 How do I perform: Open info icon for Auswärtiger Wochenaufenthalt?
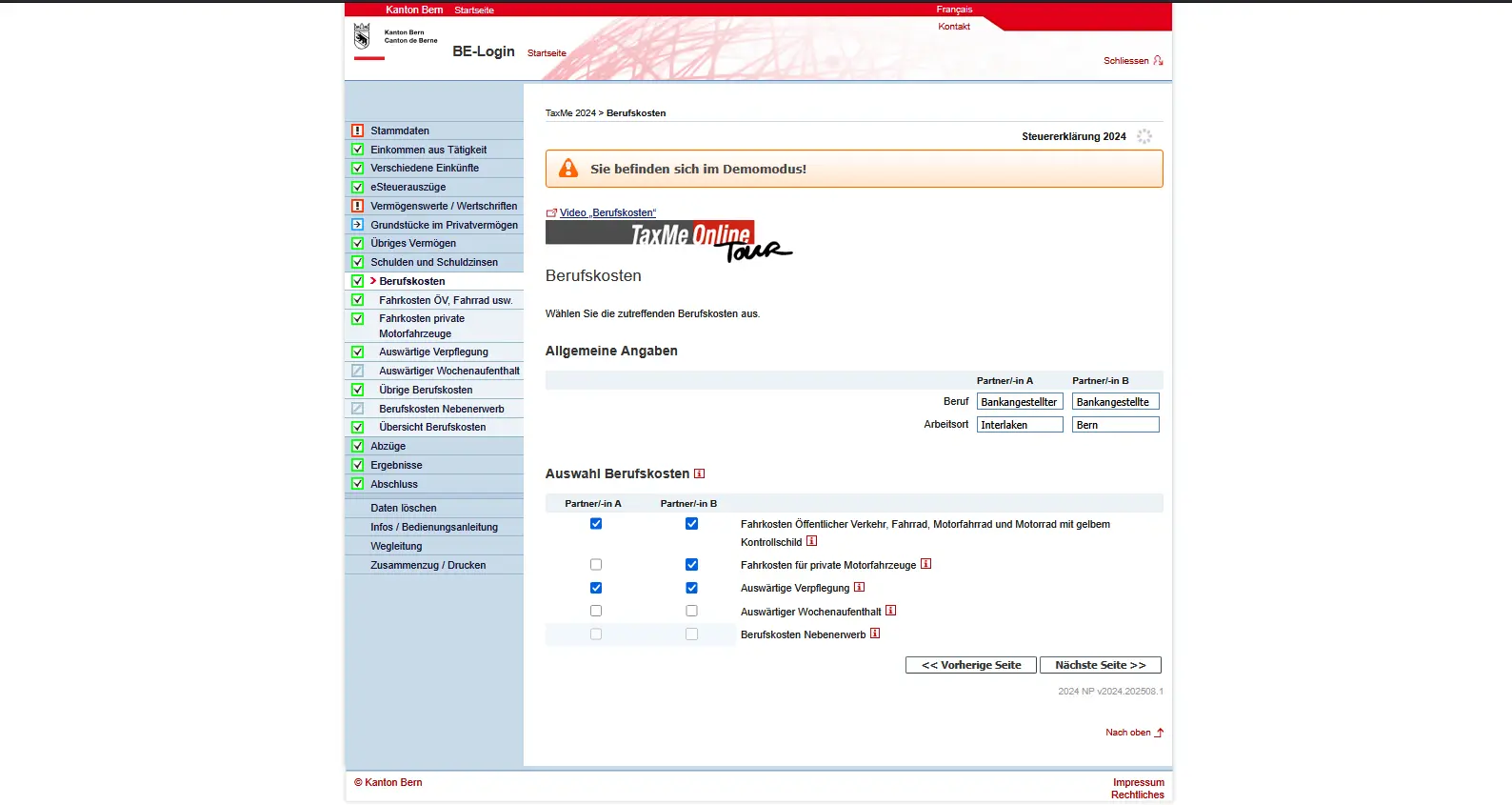point(890,611)
